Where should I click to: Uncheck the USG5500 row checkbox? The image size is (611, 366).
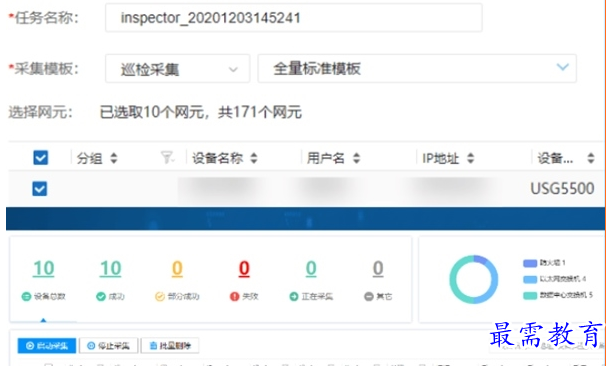point(40,189)
